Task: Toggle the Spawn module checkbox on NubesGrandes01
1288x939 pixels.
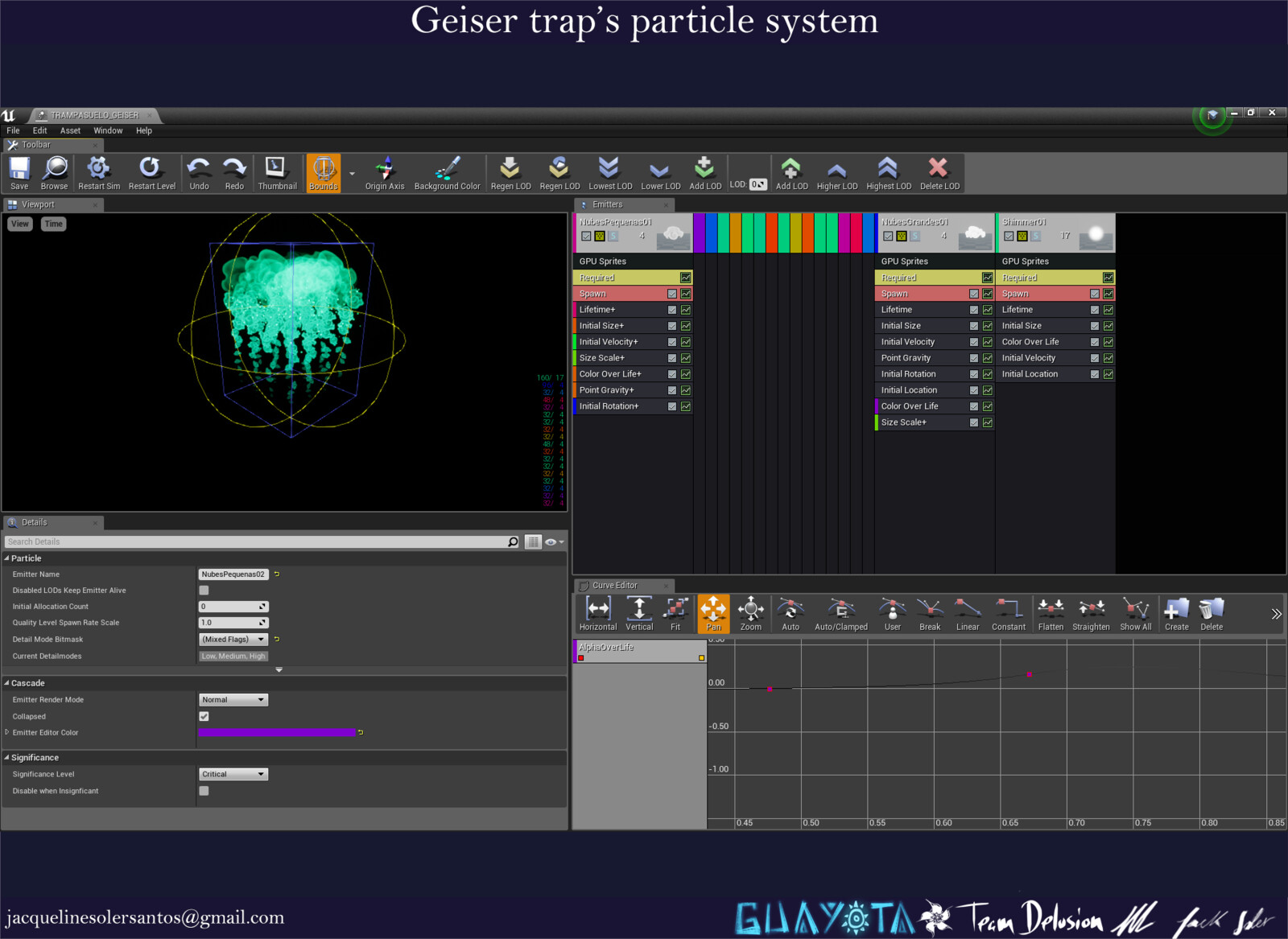Action: 974,293
